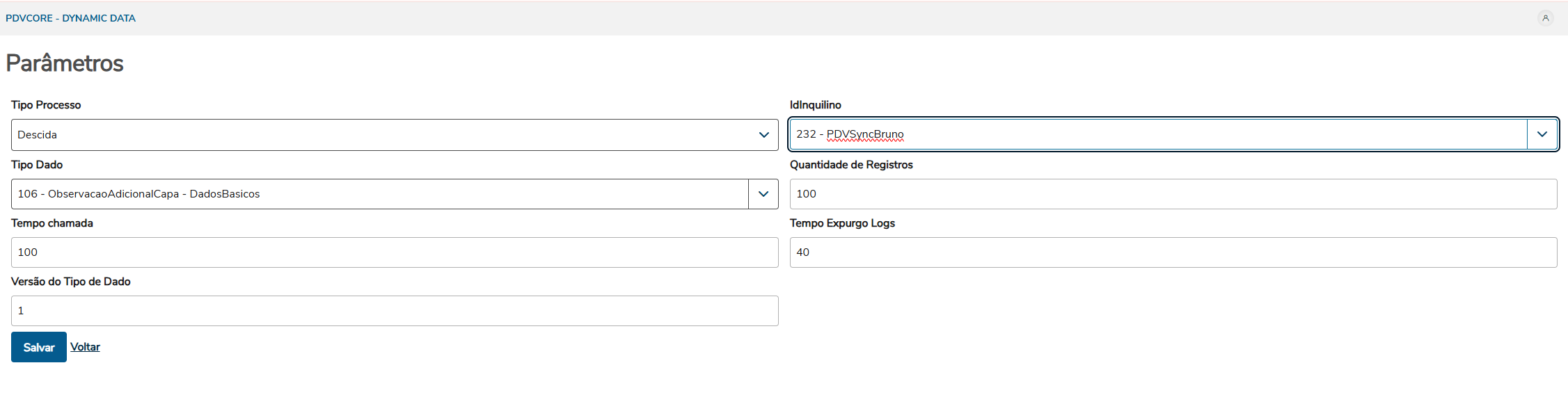Click the 'IdInquilino' field label
The width and height of the screenshot is (1568, 395).
[x=815, y=105]
